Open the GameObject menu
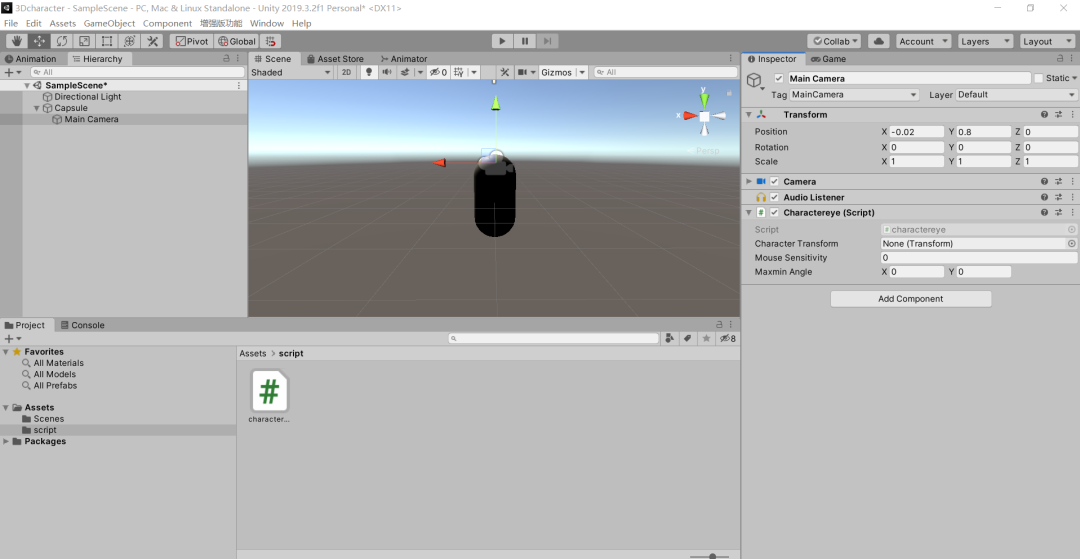 click(110, 23)
